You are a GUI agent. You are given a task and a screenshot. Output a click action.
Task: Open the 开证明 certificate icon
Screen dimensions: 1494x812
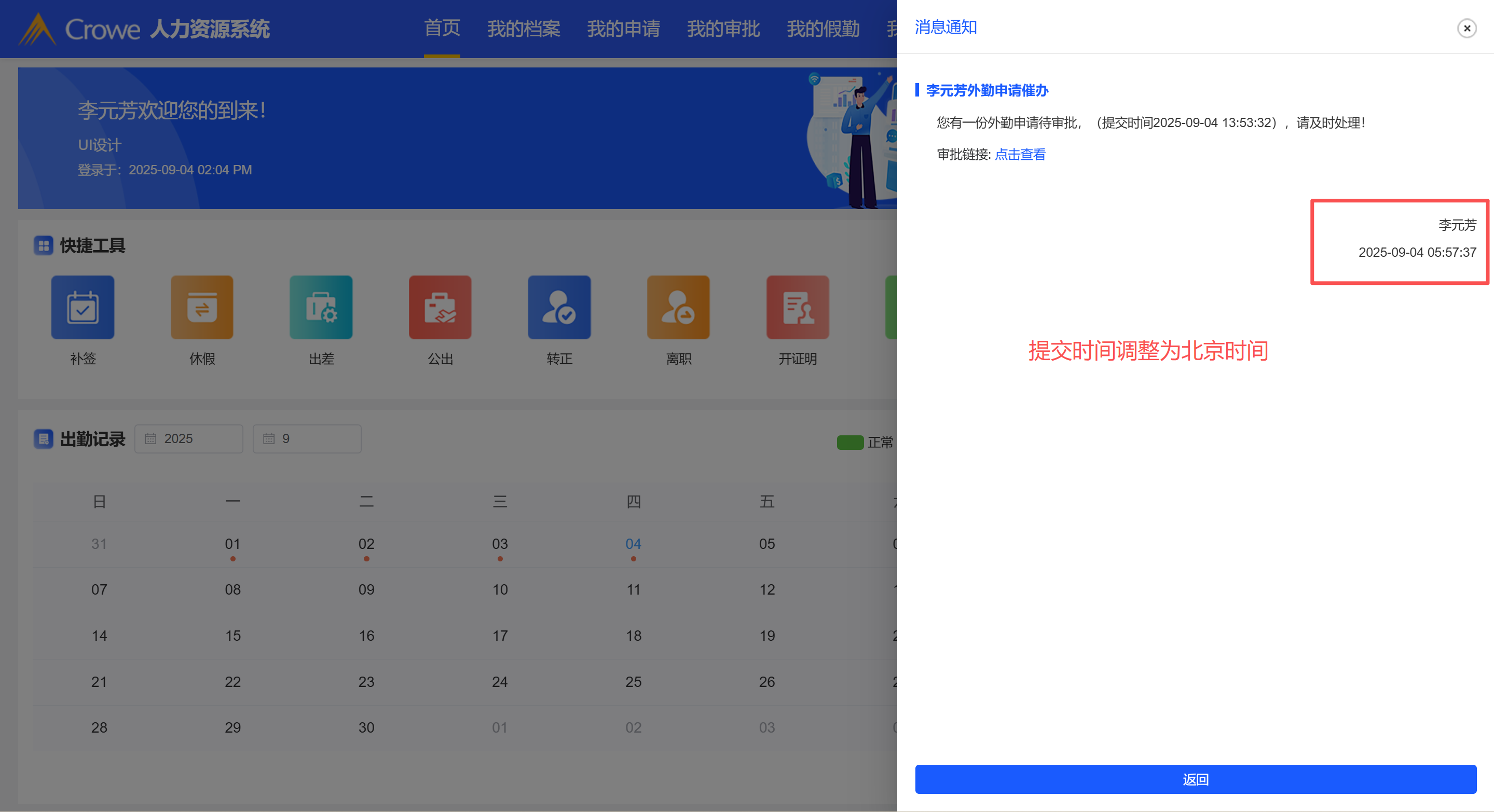click(x=798, y=307)
